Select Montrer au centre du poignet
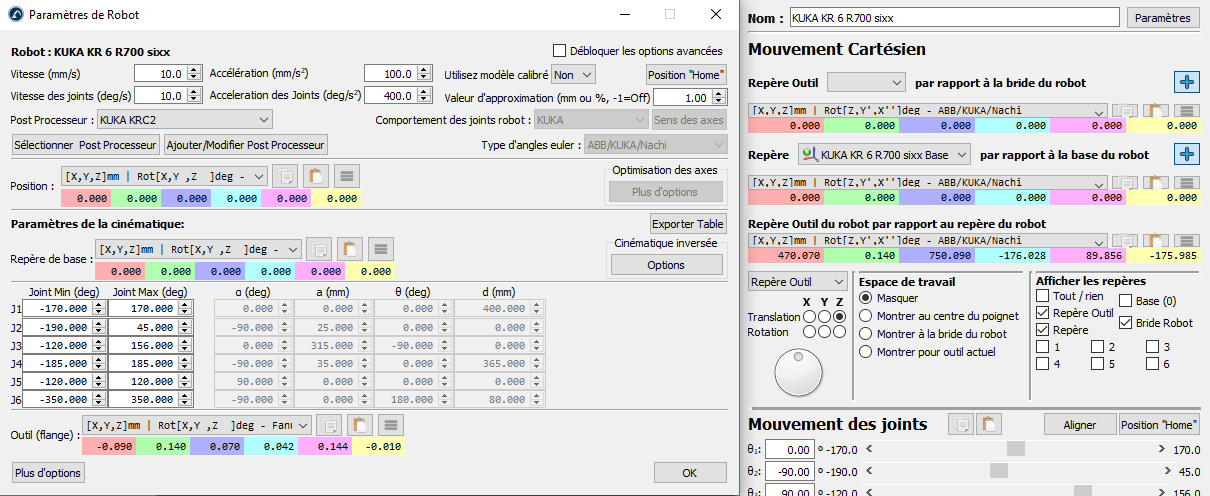1210x496 pixels. click(x=866, y=316)
